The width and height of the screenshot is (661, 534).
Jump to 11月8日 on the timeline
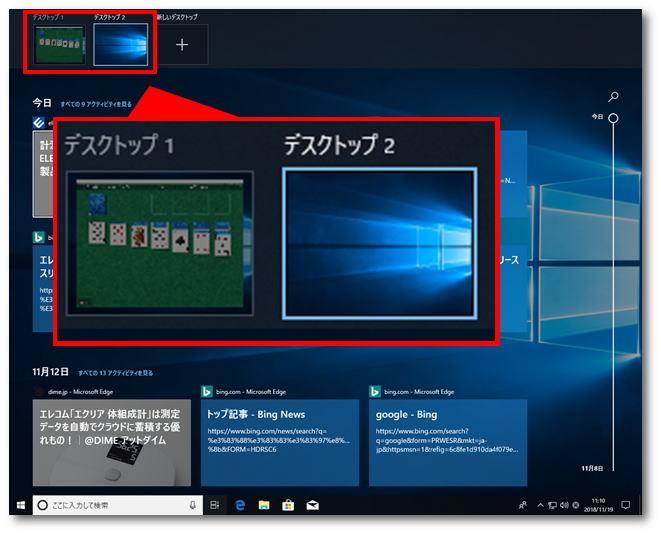[592, 468]
